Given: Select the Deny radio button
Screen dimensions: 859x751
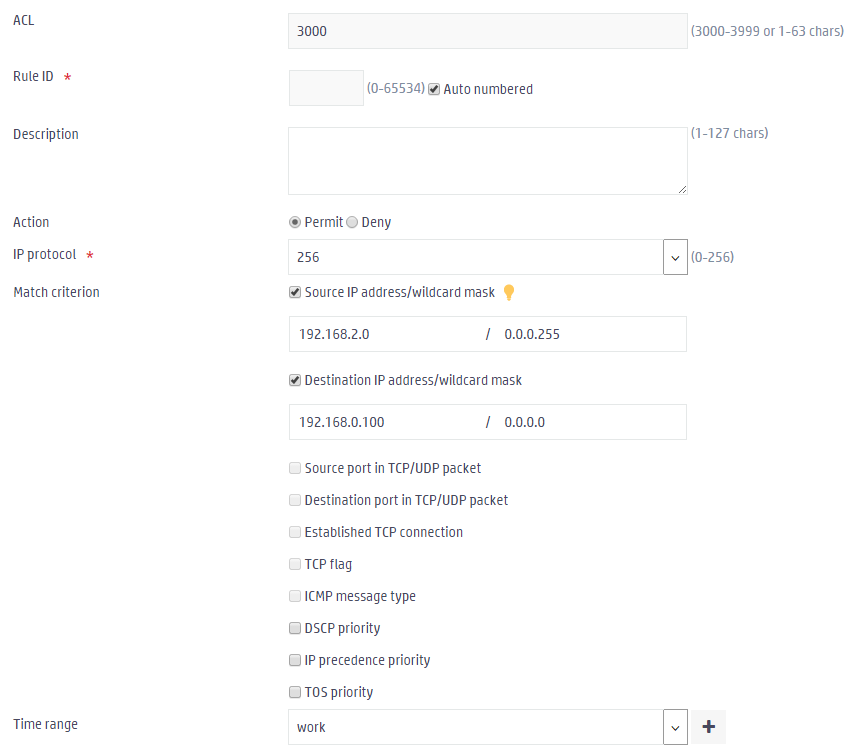Looking at the screenshot, I should point(352,222).
